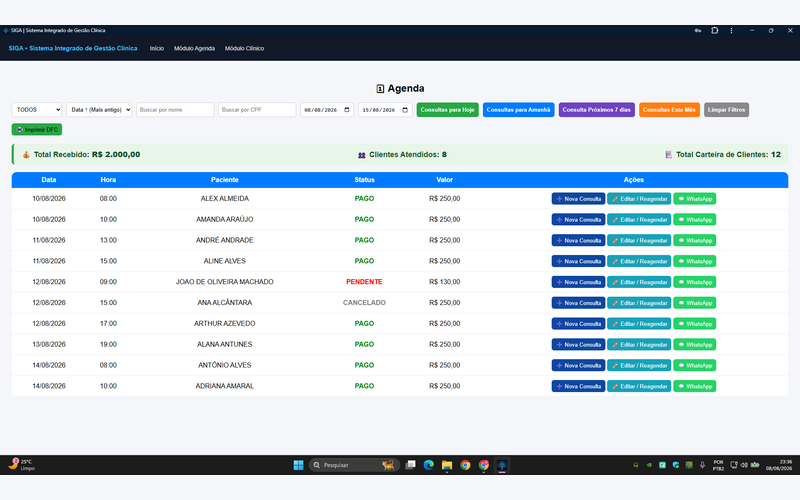Viewport: 800px width, 500px height.
Task: Focus the Buscar por CPF field
Action: pos(257,110)
